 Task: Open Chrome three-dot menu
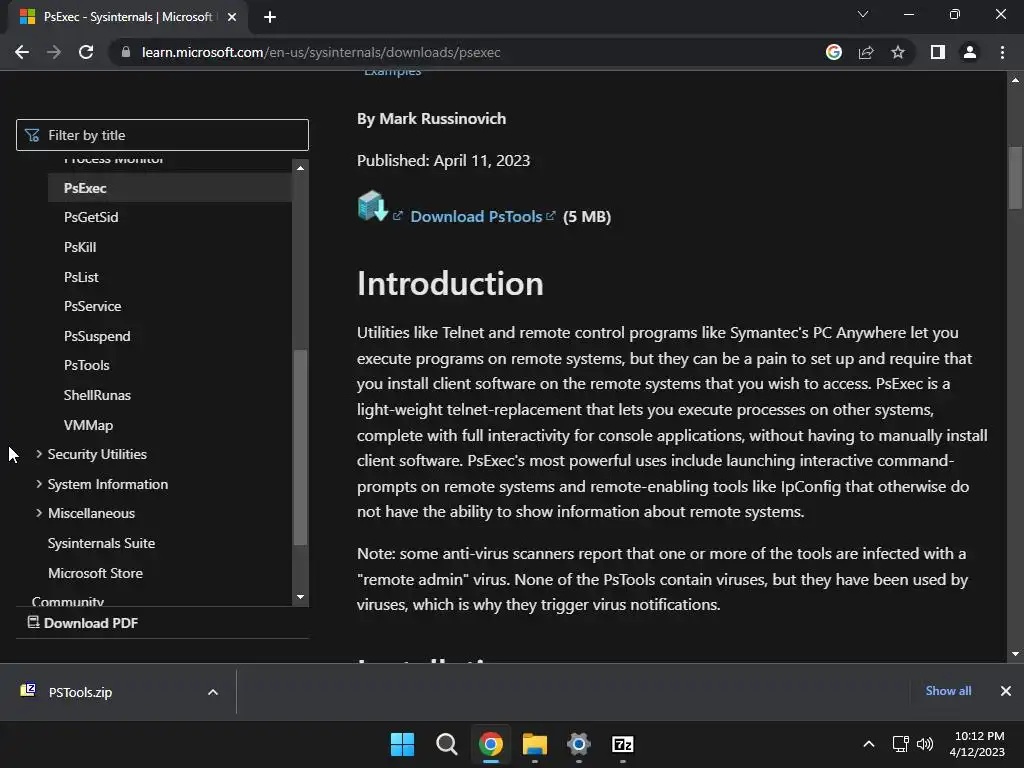pyautogui.click(x=1002, y=52)
